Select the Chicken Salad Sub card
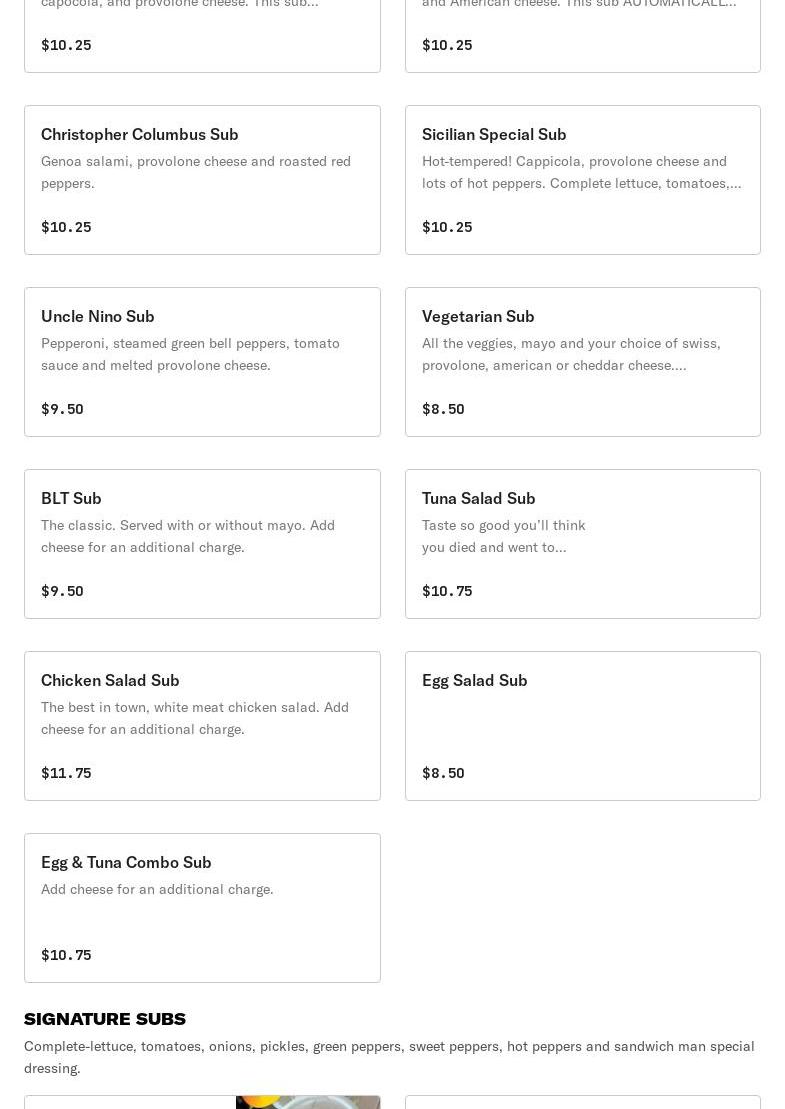785x1109 pixels. 202,726
